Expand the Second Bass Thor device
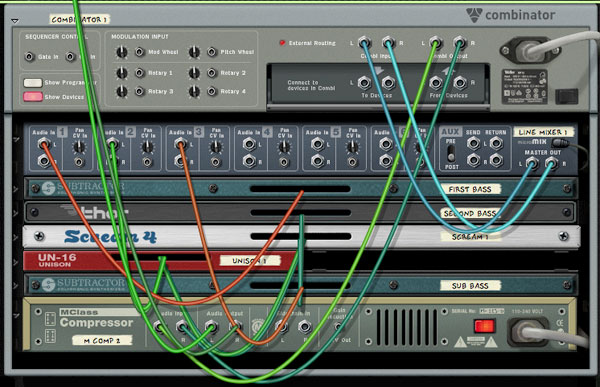The image size is (600, 387). pyautogui.click(x=16, y=213)
